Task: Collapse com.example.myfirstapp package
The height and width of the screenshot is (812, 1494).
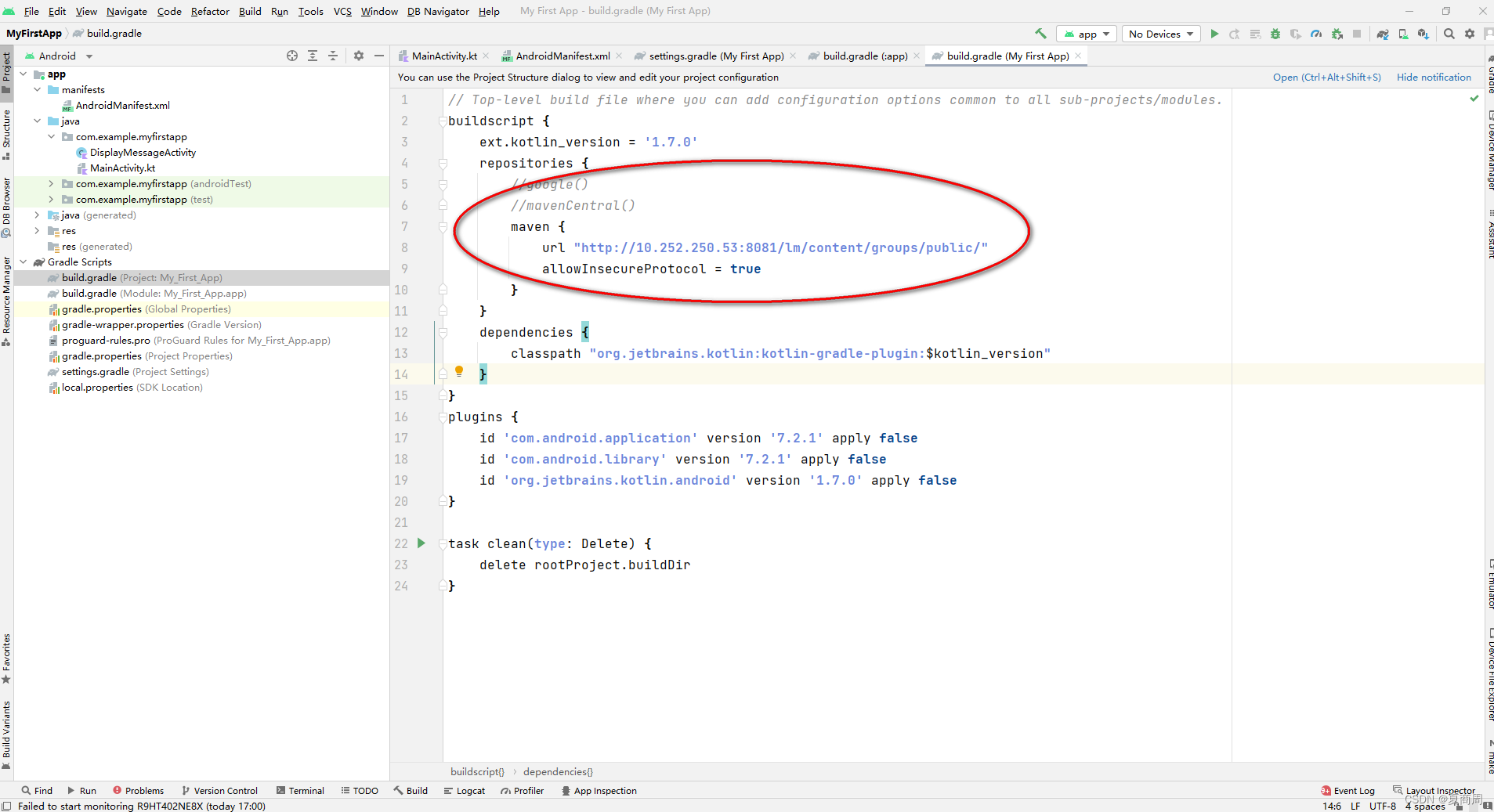Action: [52, 137]
